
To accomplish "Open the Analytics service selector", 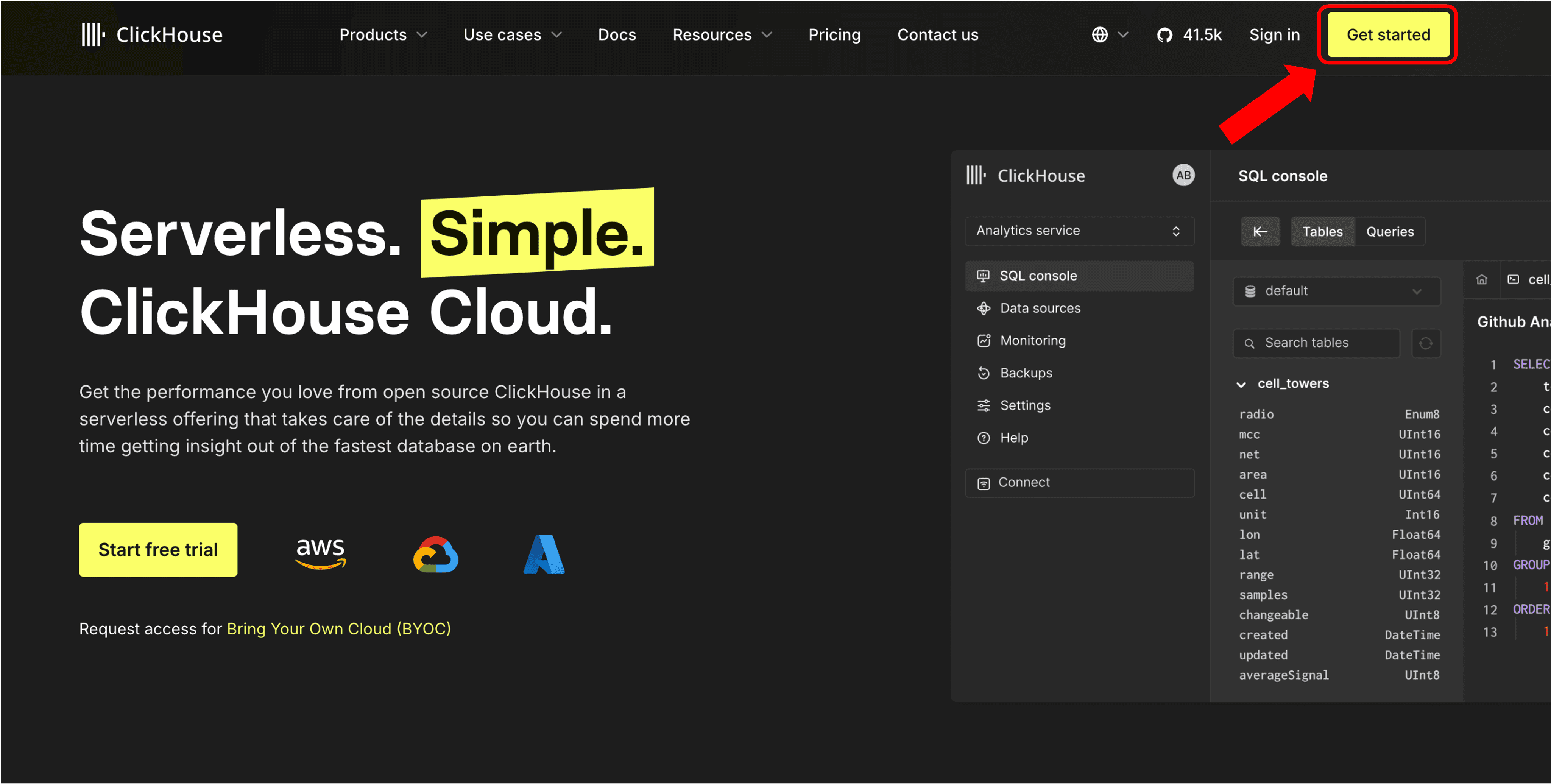I will 1080,231.
